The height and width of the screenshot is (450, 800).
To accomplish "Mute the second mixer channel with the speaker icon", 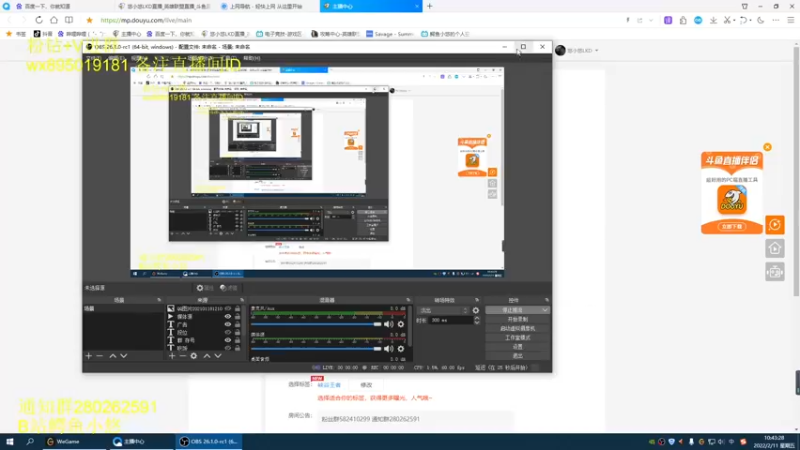I will [x=389, y=348].
